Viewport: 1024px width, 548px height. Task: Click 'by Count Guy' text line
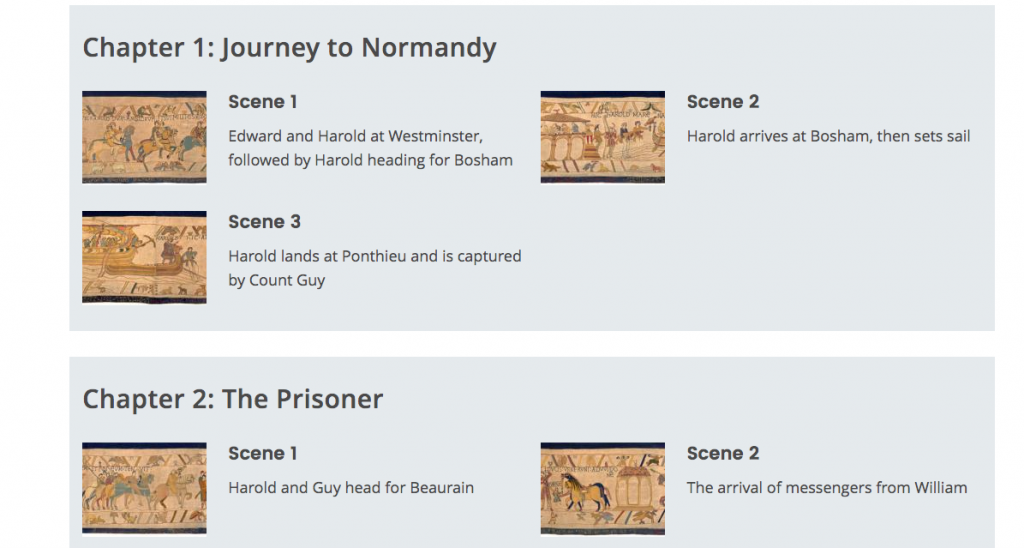point(276,280)
